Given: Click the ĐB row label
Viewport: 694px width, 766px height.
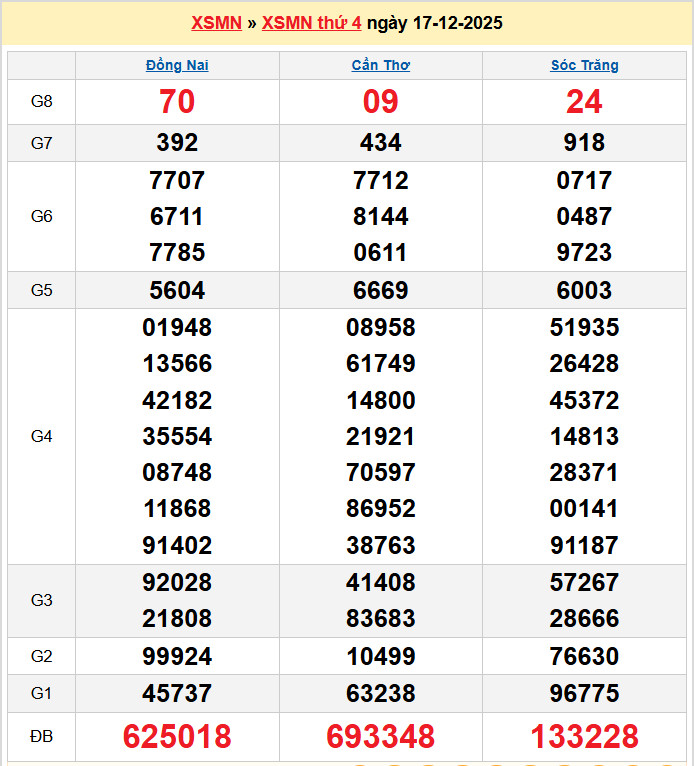Looking at the screenshot, I should tap(41, 737).
